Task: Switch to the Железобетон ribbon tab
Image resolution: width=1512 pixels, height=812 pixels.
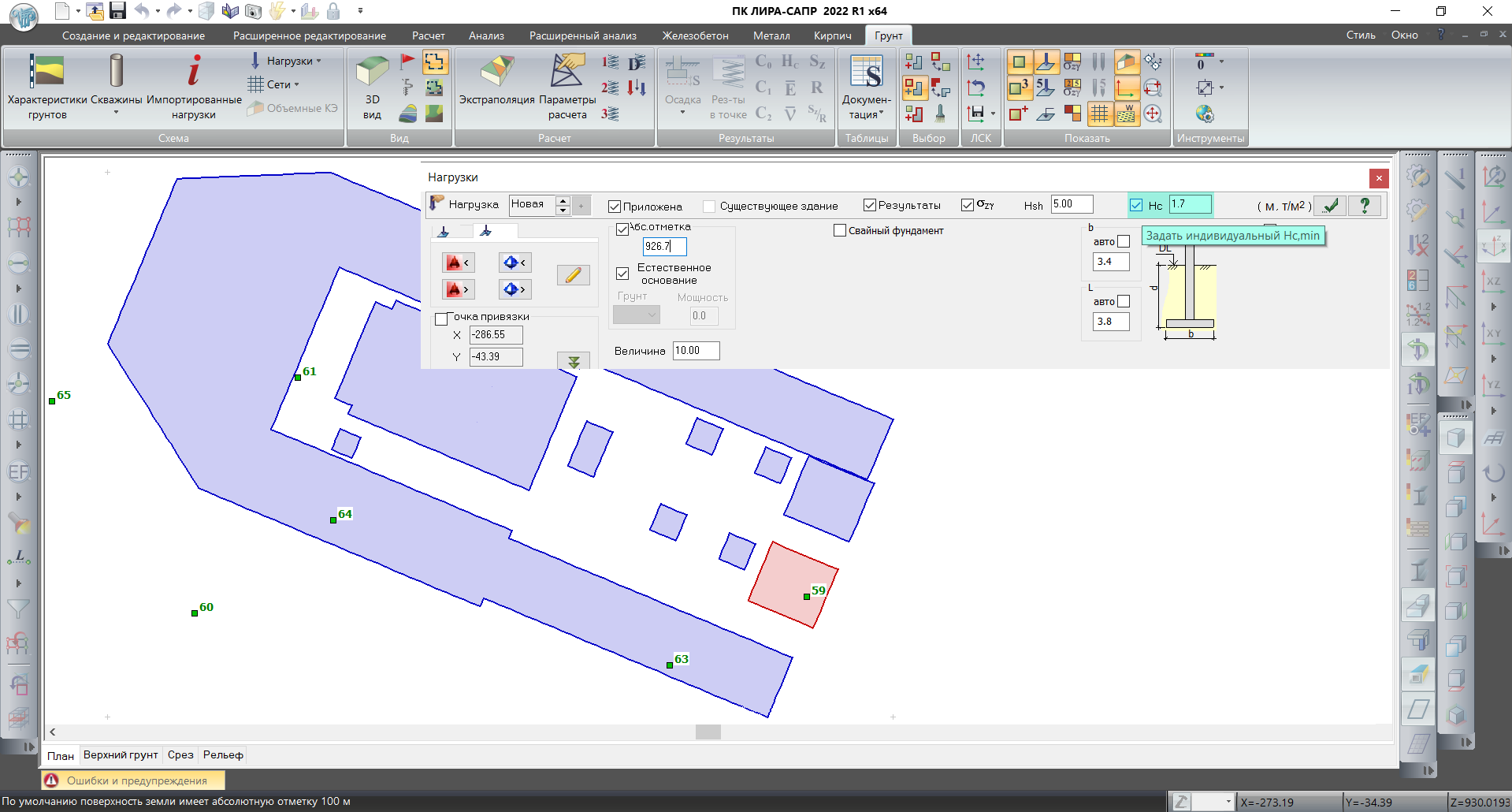Action: tap(695, 35)
